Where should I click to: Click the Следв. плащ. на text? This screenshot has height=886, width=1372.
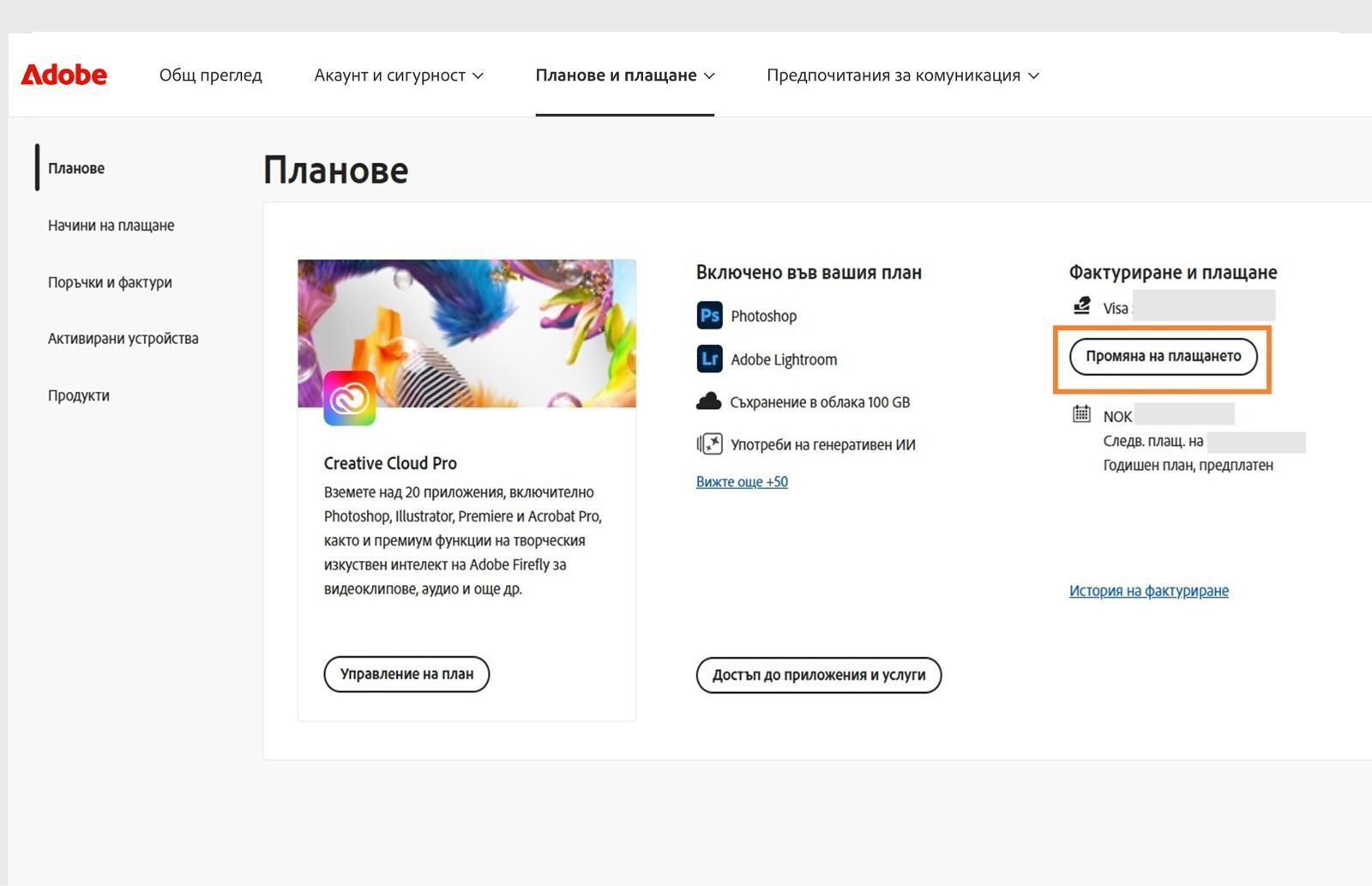(x=1153, y=442)
